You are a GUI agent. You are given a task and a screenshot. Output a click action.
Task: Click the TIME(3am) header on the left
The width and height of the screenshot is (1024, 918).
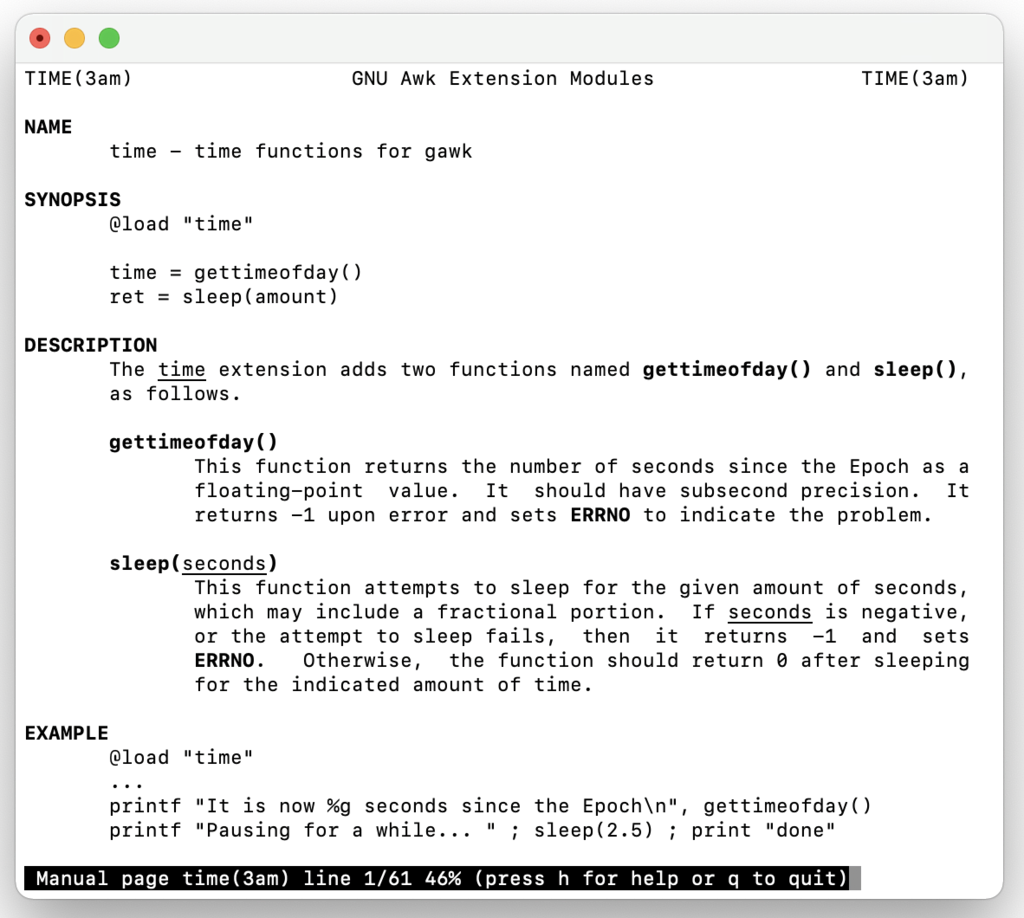[78, 78]
